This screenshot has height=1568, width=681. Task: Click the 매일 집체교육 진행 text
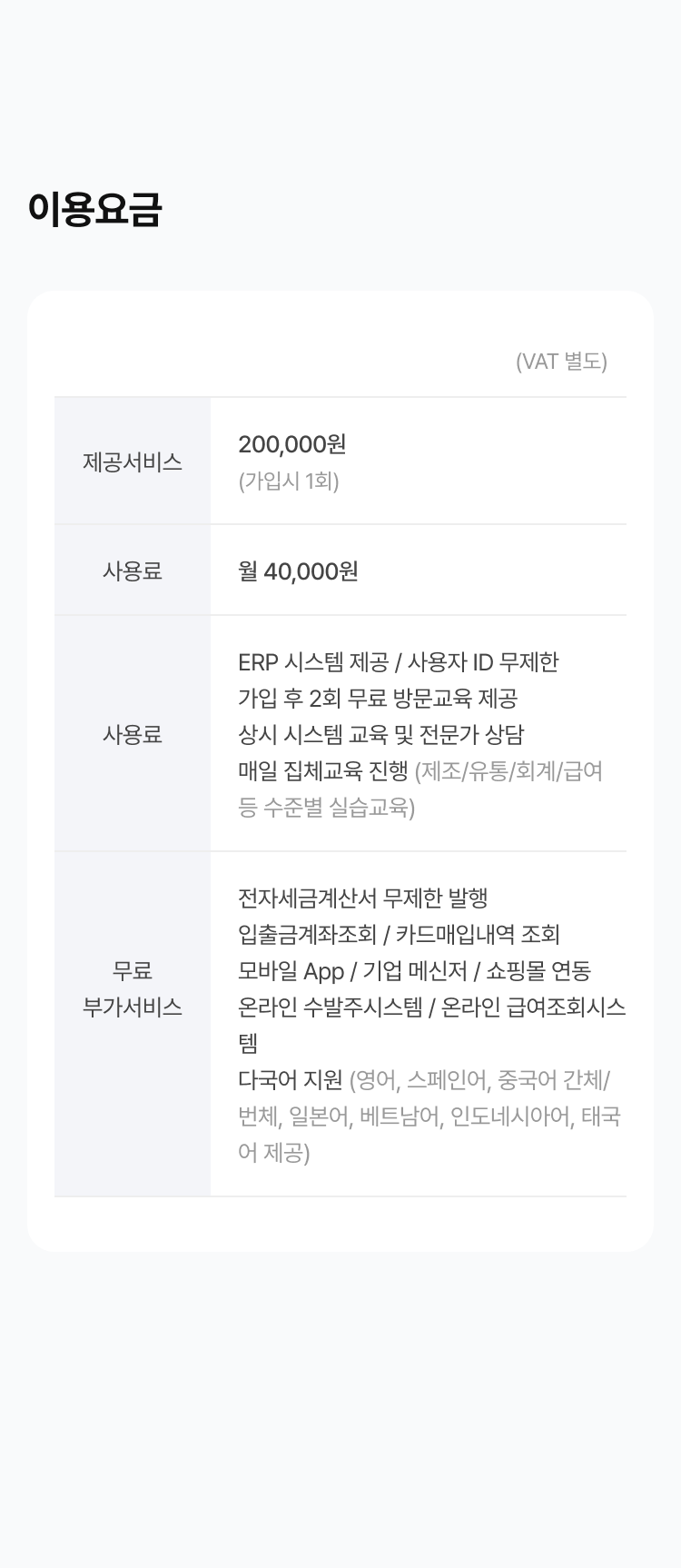pos(323,771)
